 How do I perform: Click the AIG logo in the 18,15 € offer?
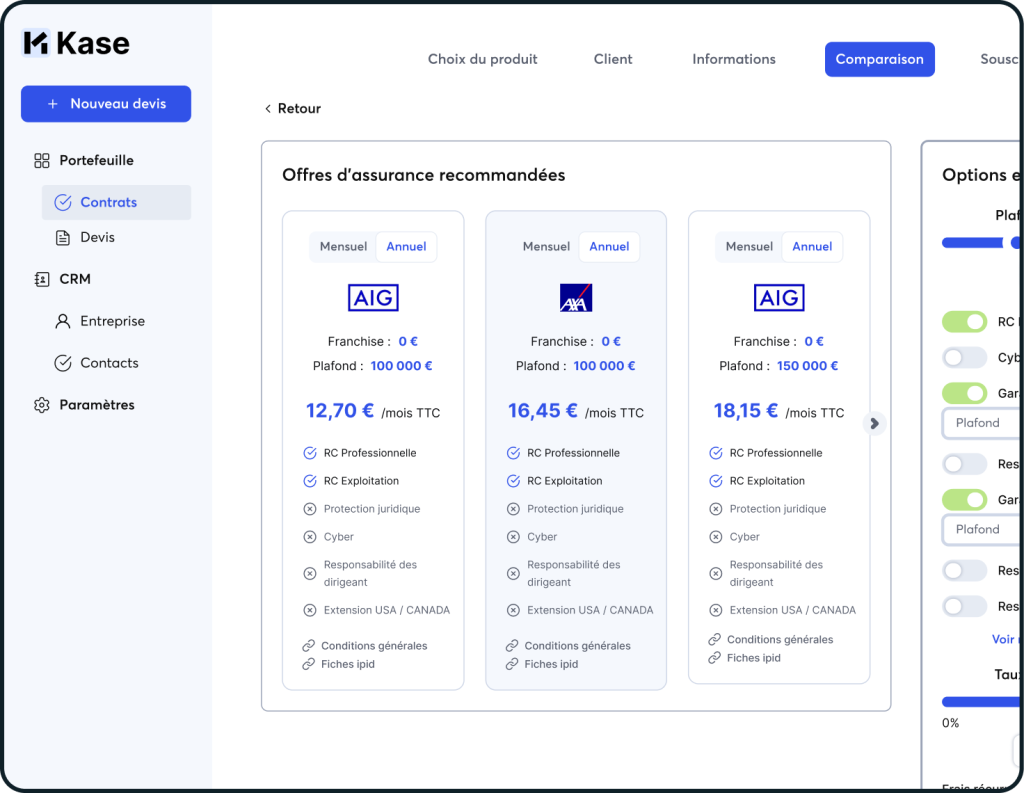pyautogui.click(x=779, y=298)
